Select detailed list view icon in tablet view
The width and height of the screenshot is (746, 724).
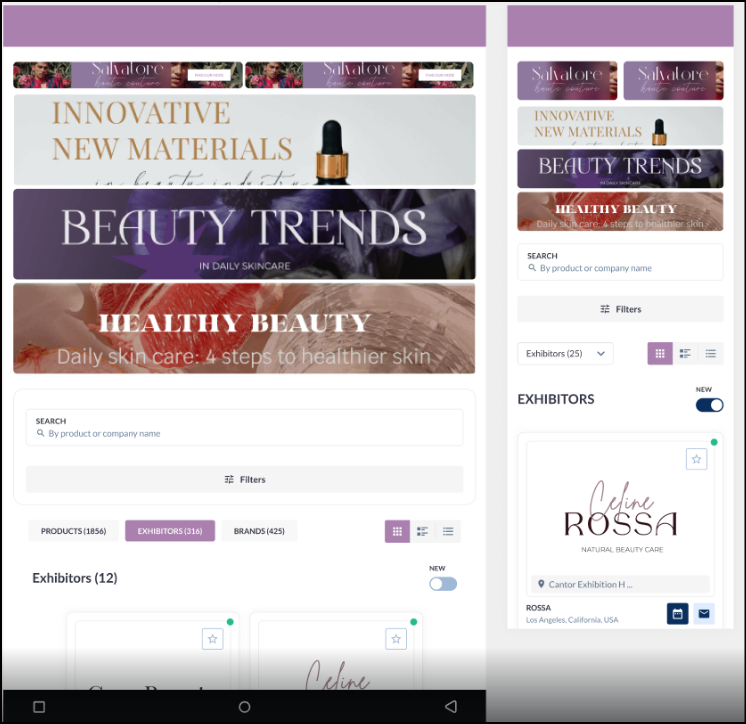[x=422, y=531]
